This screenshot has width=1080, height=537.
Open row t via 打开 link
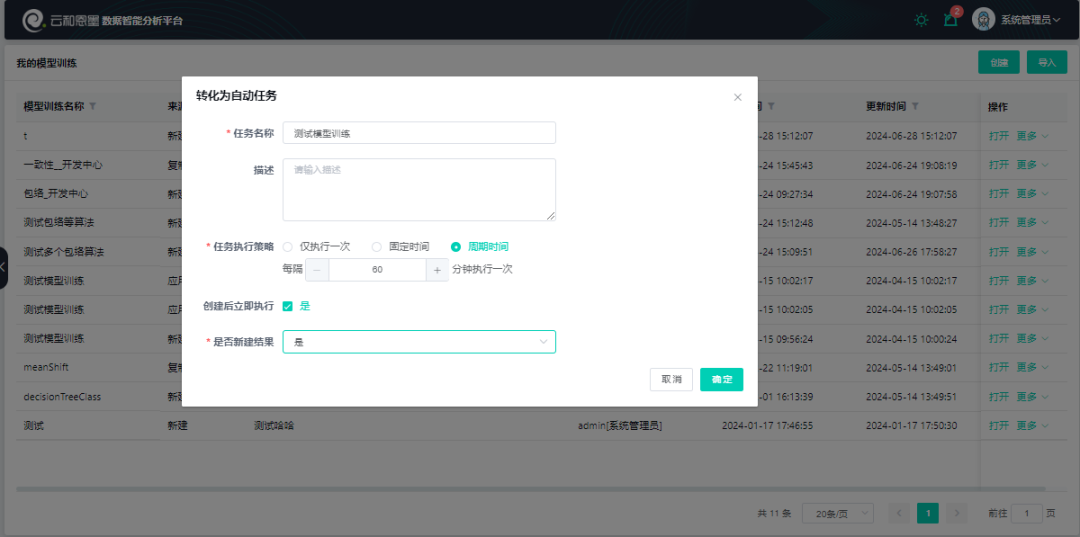coord(999,136)
